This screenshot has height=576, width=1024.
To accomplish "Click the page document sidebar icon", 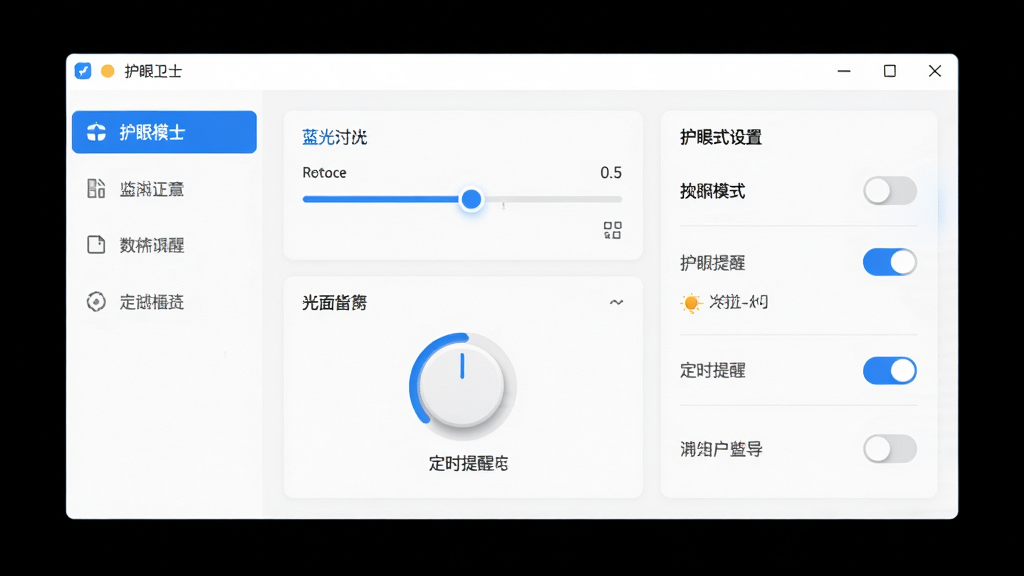I will (96, 244).
